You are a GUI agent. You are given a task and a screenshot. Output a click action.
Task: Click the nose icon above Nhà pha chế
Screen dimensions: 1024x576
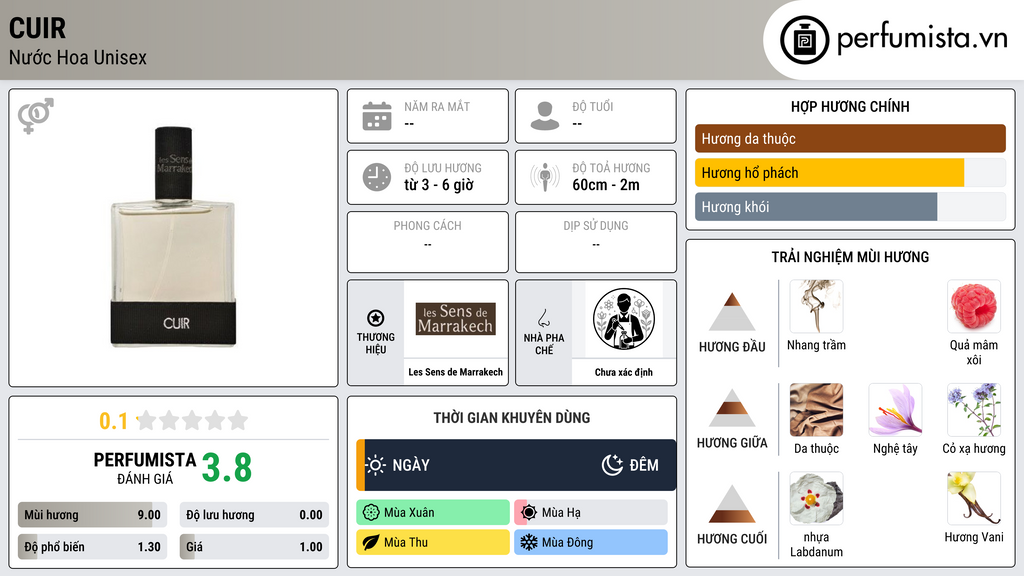543,318
